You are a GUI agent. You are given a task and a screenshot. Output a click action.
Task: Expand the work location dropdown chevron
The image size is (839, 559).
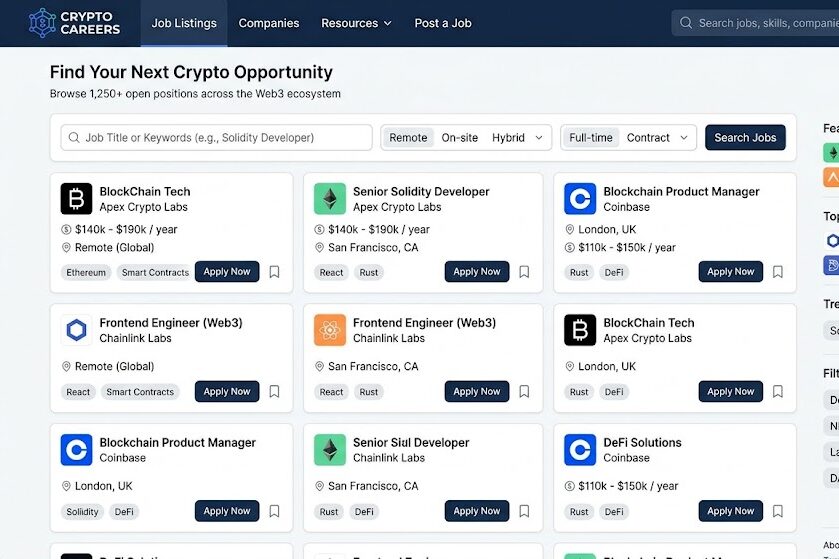pos(539,137)
